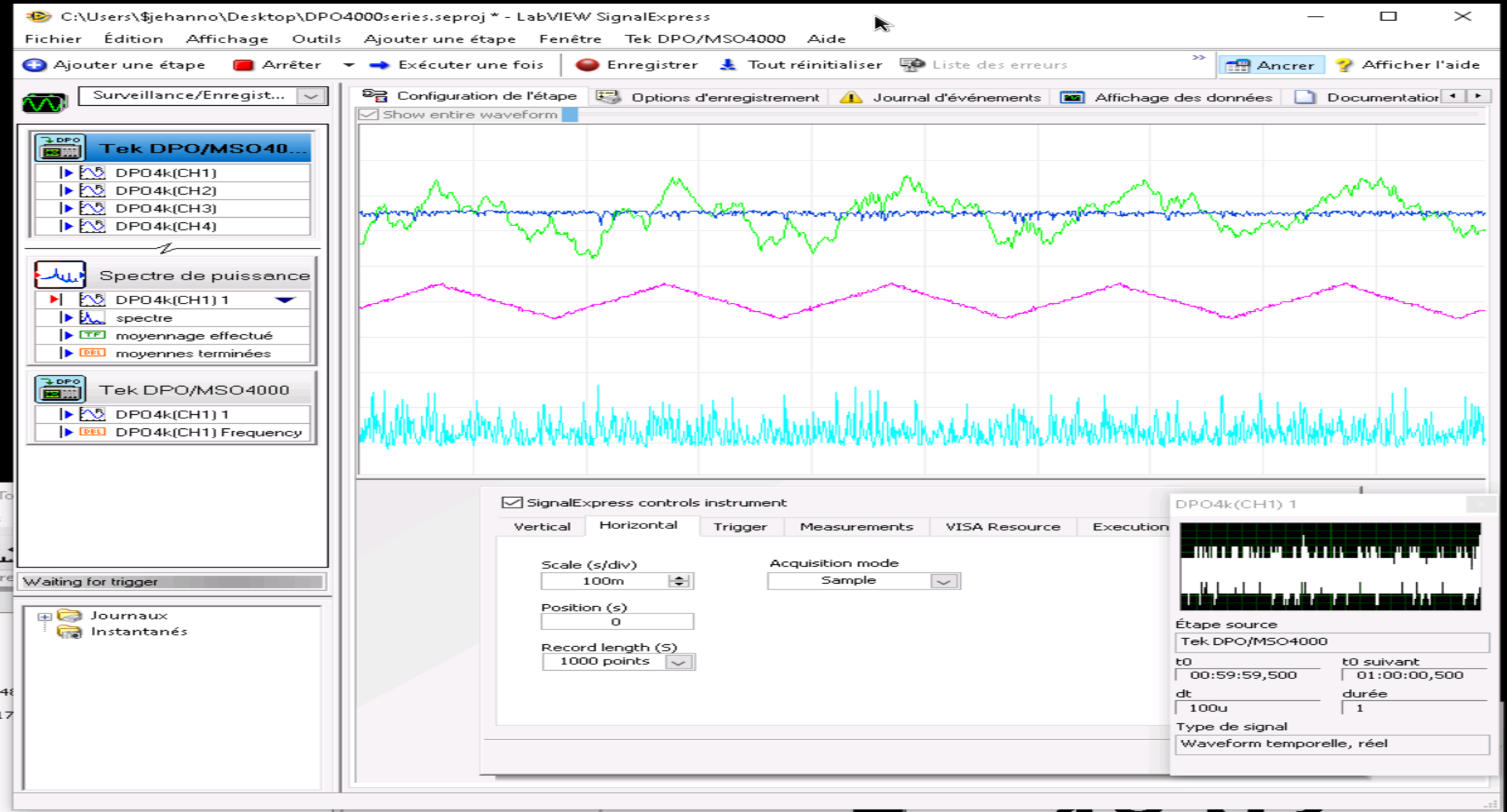
Task: Click the Surveillance waveform mode icon
Action: tap(44, 103)
